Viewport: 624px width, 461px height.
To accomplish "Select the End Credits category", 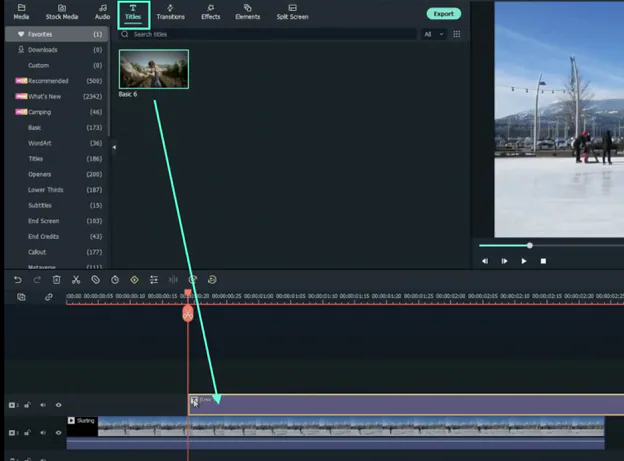I will pyautogui.click(x=56, y=236).
